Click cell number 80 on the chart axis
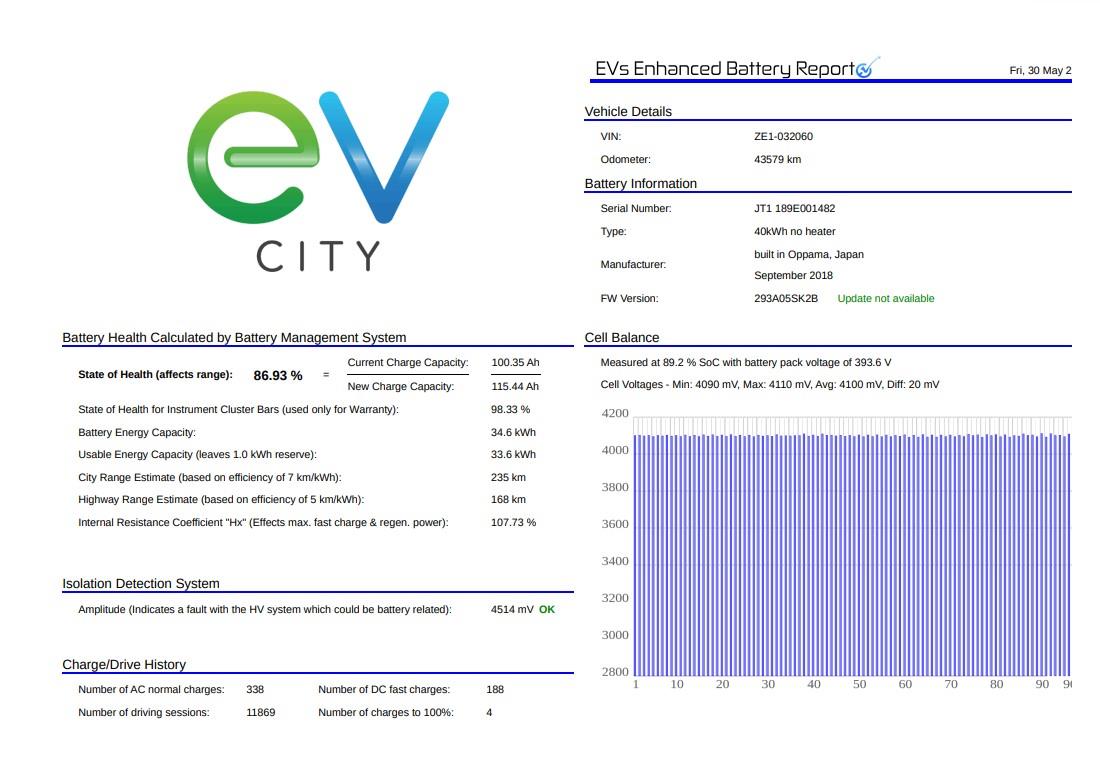This screenshot has height=775, width=1100. 996,684
